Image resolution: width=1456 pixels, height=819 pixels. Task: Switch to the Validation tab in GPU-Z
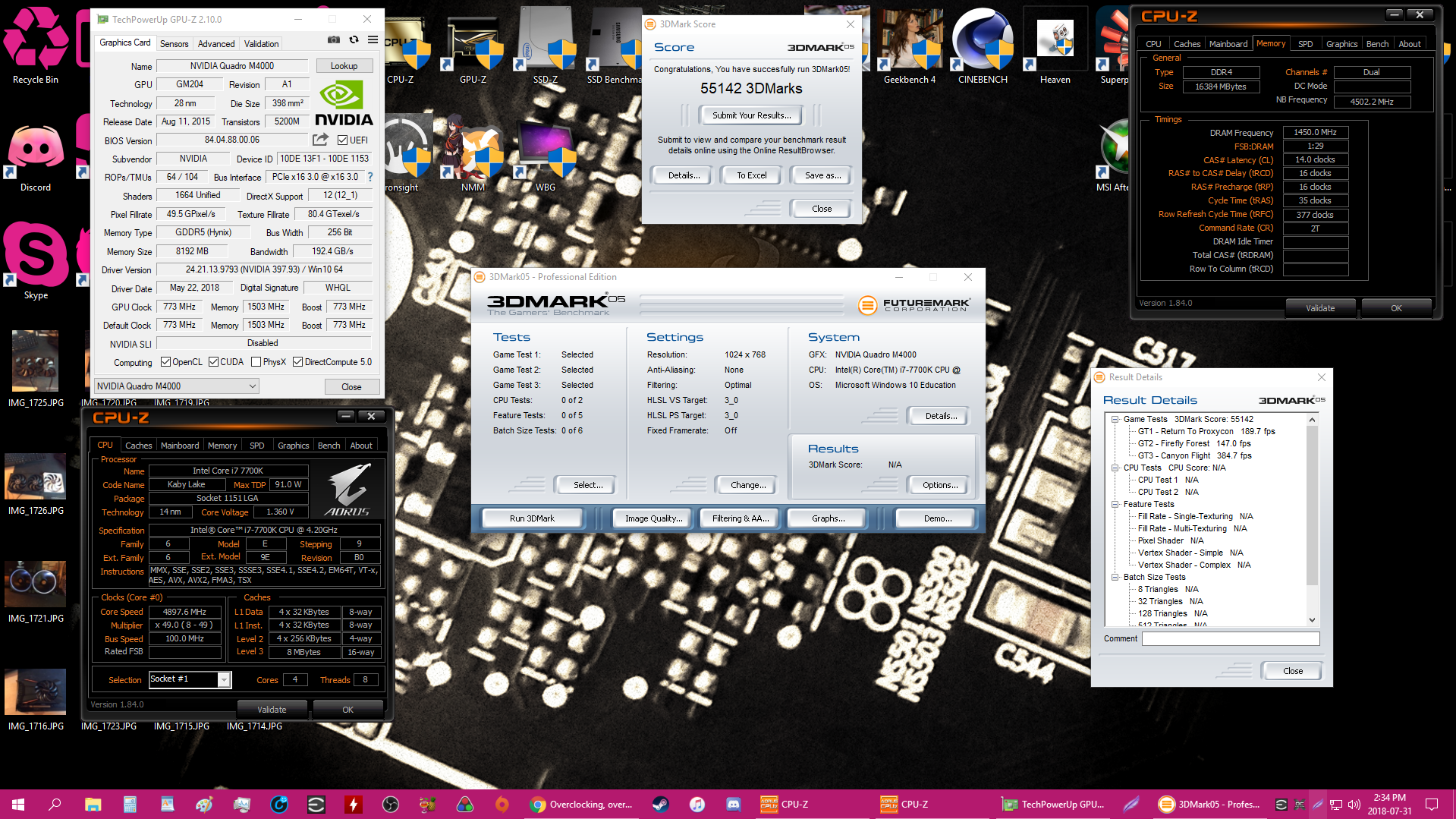point(261,44)
